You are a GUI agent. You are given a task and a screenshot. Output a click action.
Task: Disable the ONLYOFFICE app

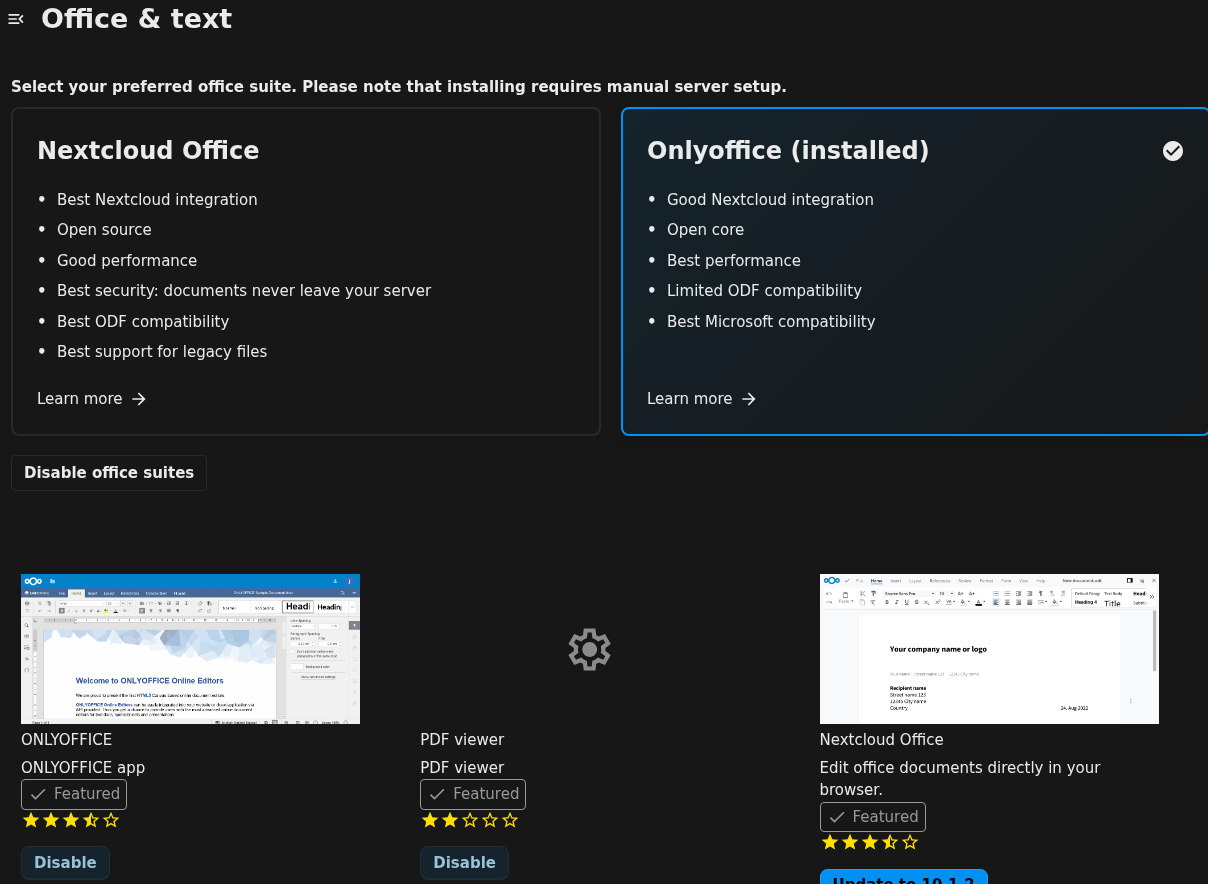pos(65,862)
